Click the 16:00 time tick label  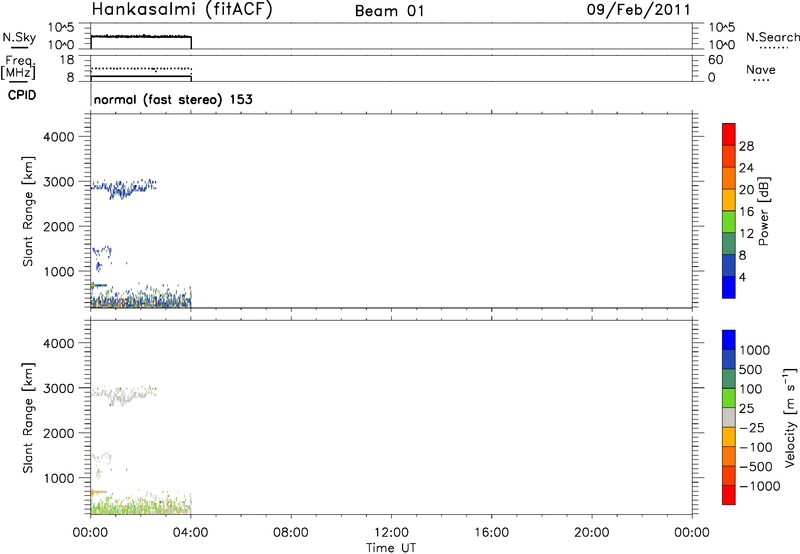(x=491, y=533)
